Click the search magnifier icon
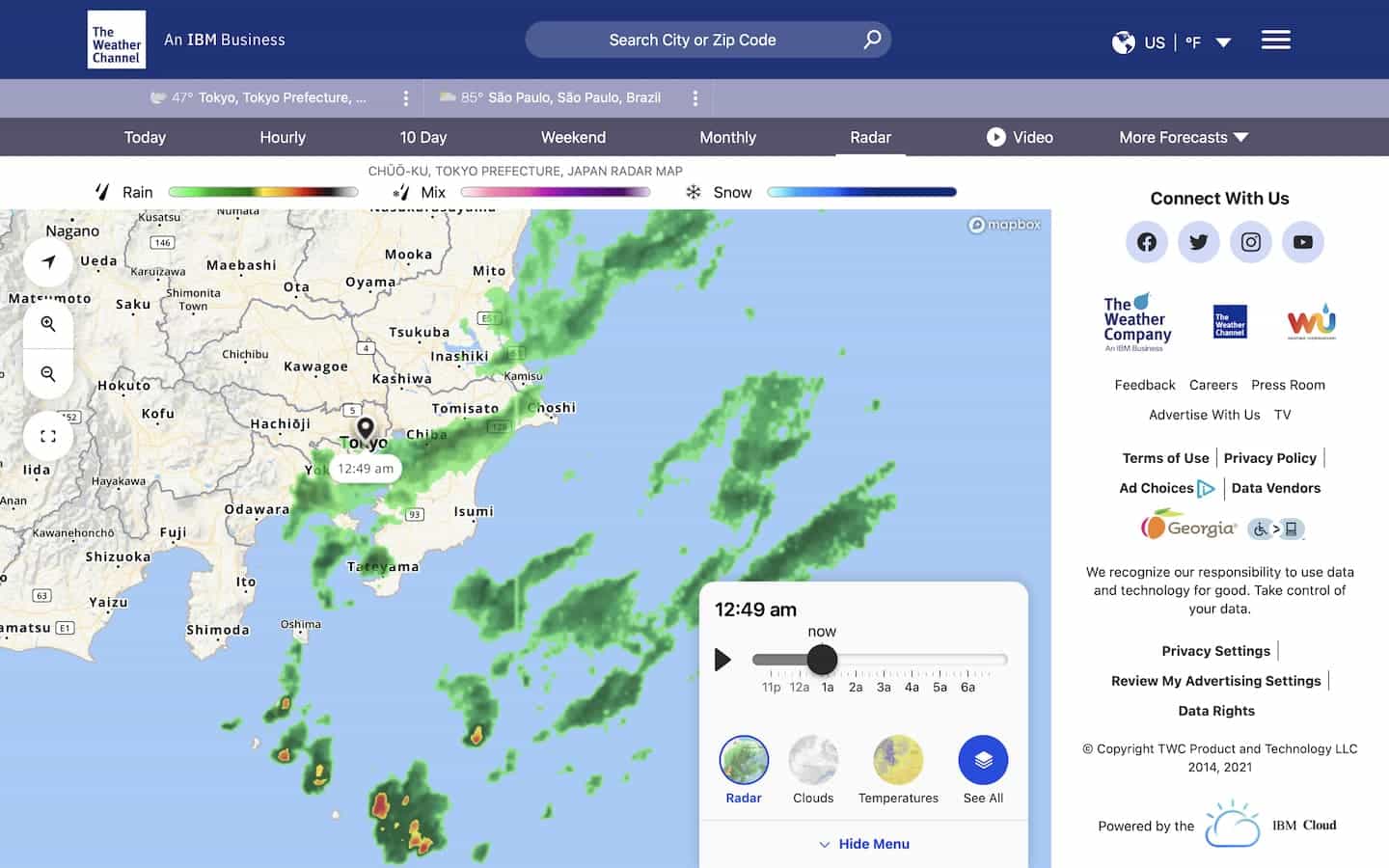 [x=872, y=40]
